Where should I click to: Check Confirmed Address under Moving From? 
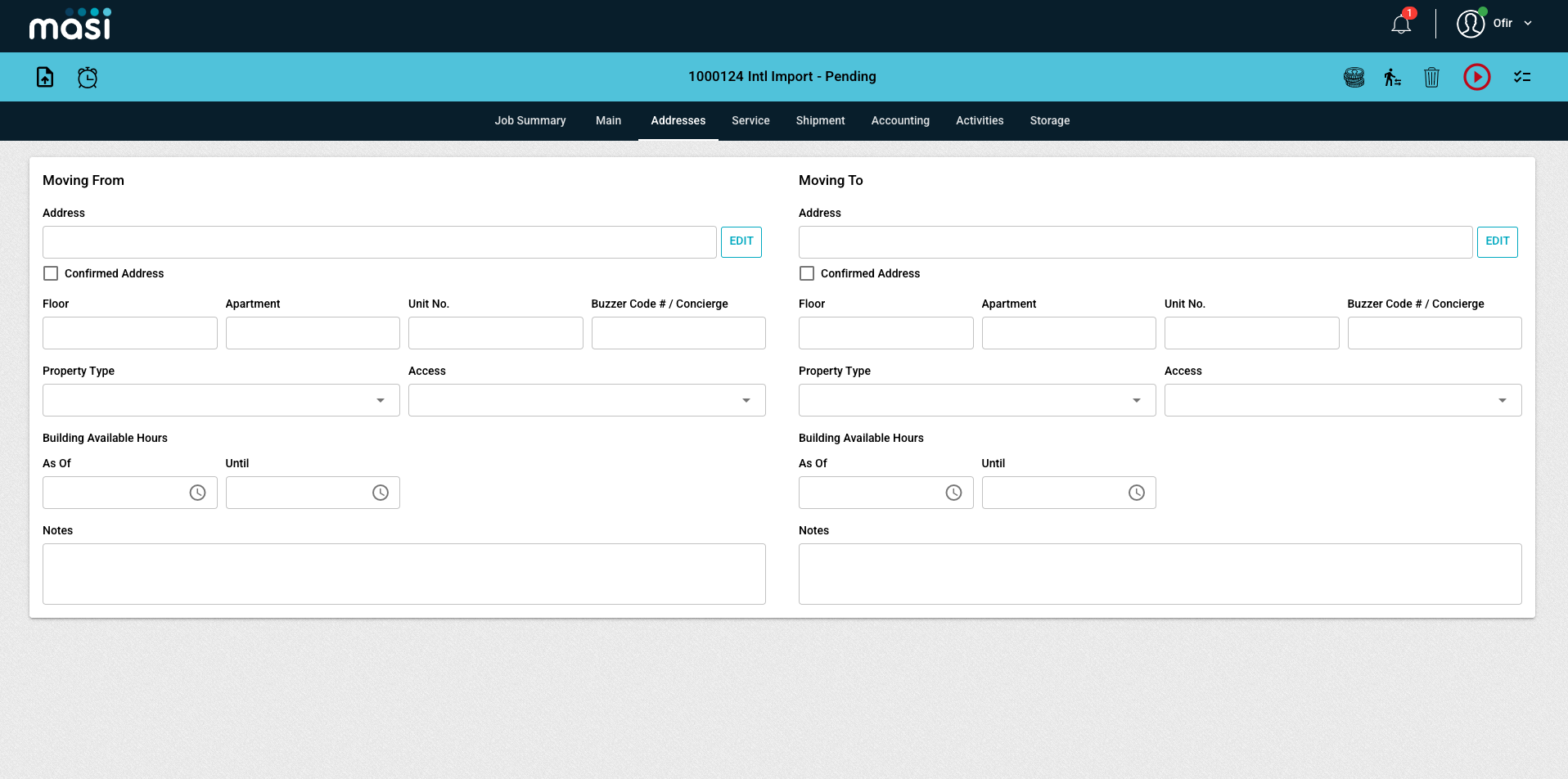pos(51,273)
